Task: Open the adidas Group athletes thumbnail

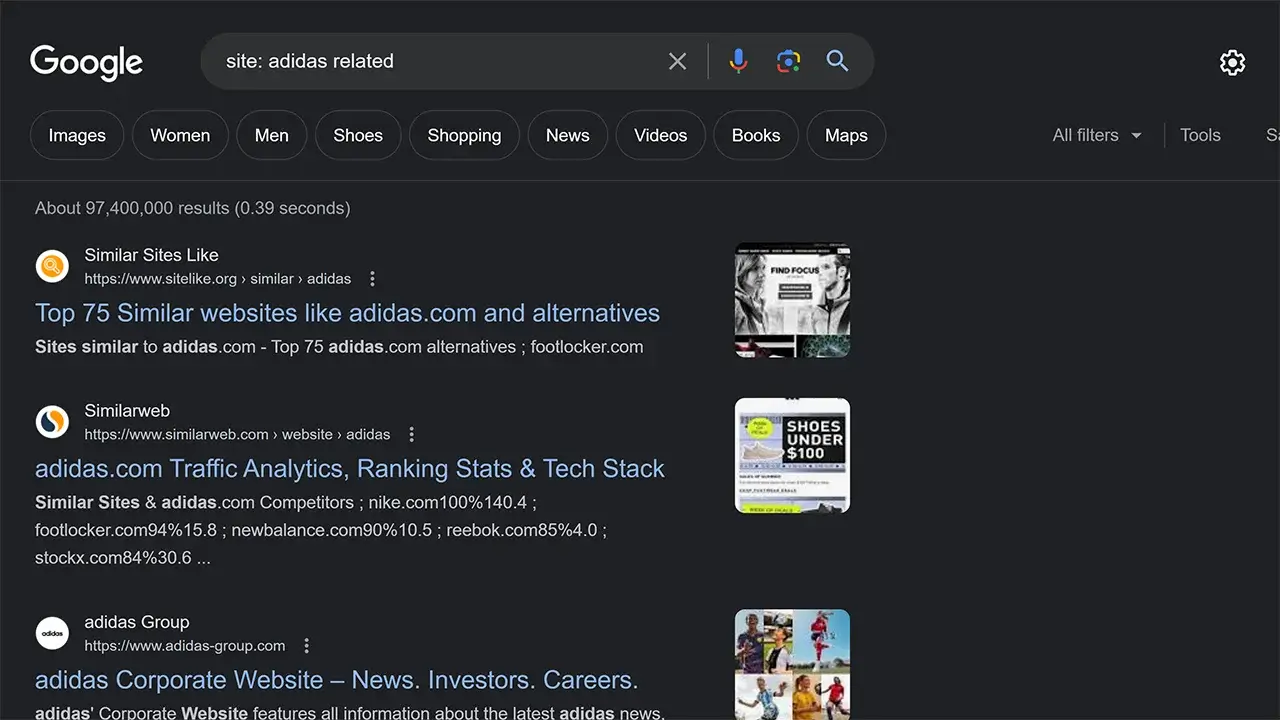Action: [x=792, y=664]
